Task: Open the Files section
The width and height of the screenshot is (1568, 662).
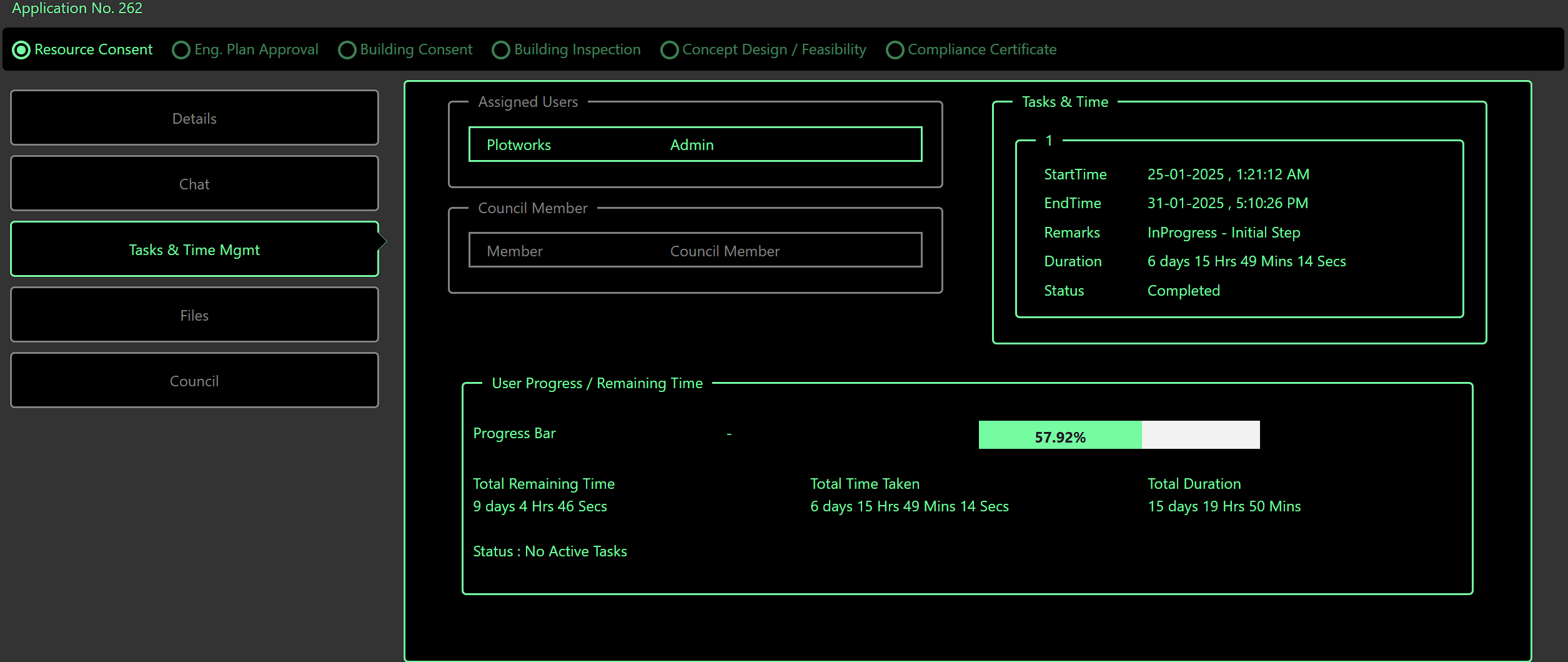Action: [x=194, y=315]
